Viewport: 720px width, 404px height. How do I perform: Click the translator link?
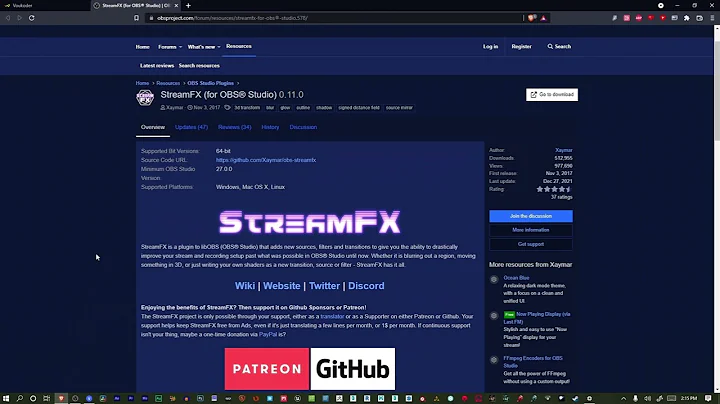pos(332,316)
